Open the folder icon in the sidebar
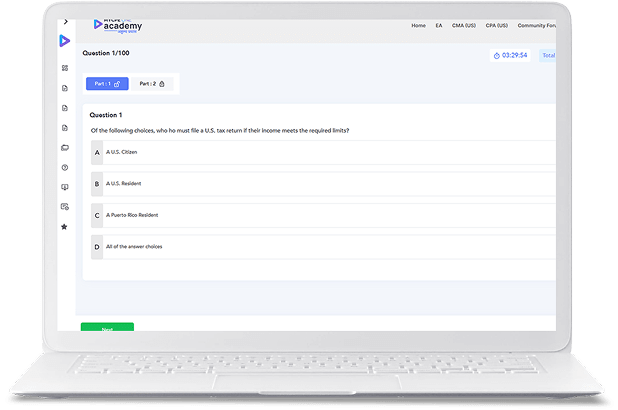The image size is (618, 410). 65,148
